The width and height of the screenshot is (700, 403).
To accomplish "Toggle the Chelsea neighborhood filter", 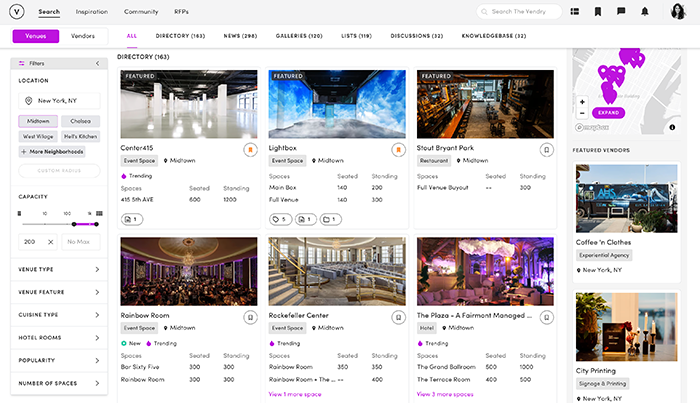I will pos(80,121).
